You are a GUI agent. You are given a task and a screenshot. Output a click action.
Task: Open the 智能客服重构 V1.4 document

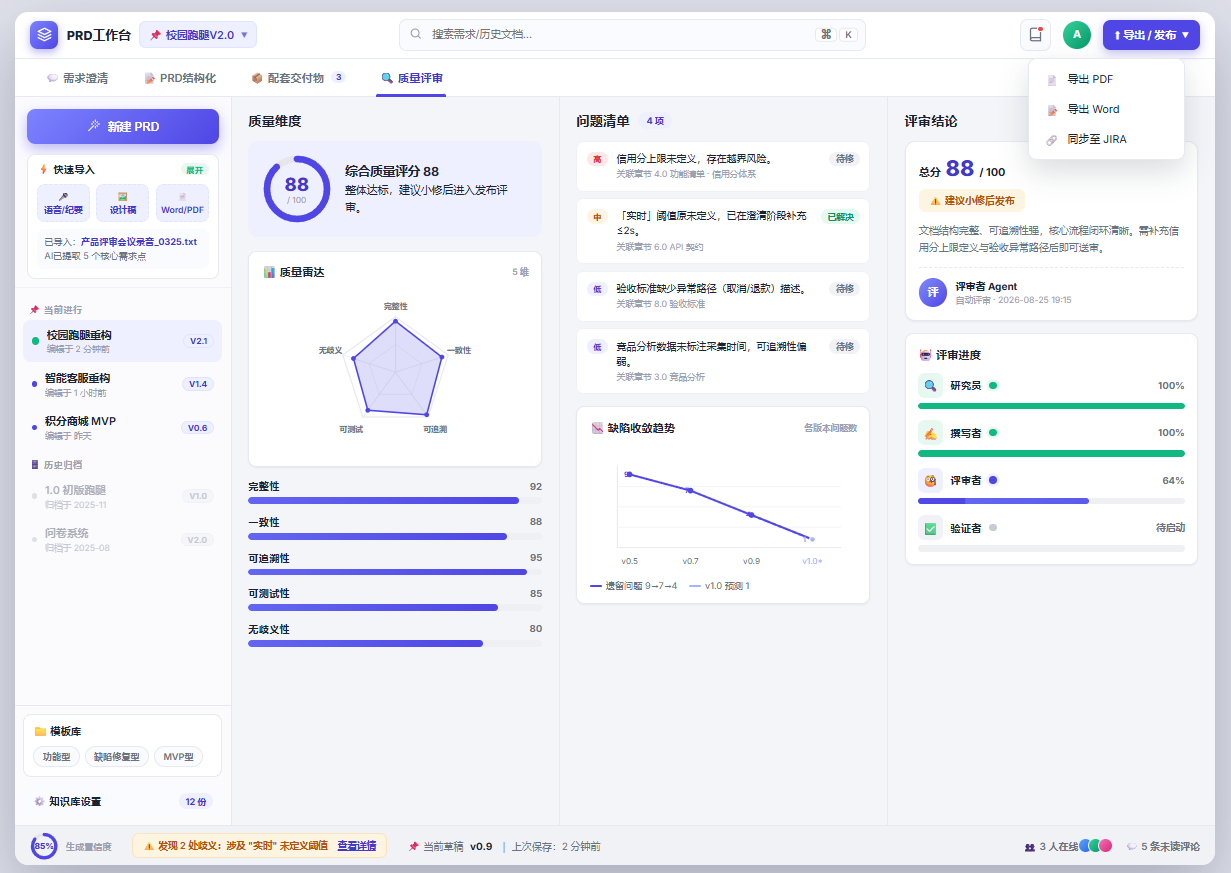[122, 384]
